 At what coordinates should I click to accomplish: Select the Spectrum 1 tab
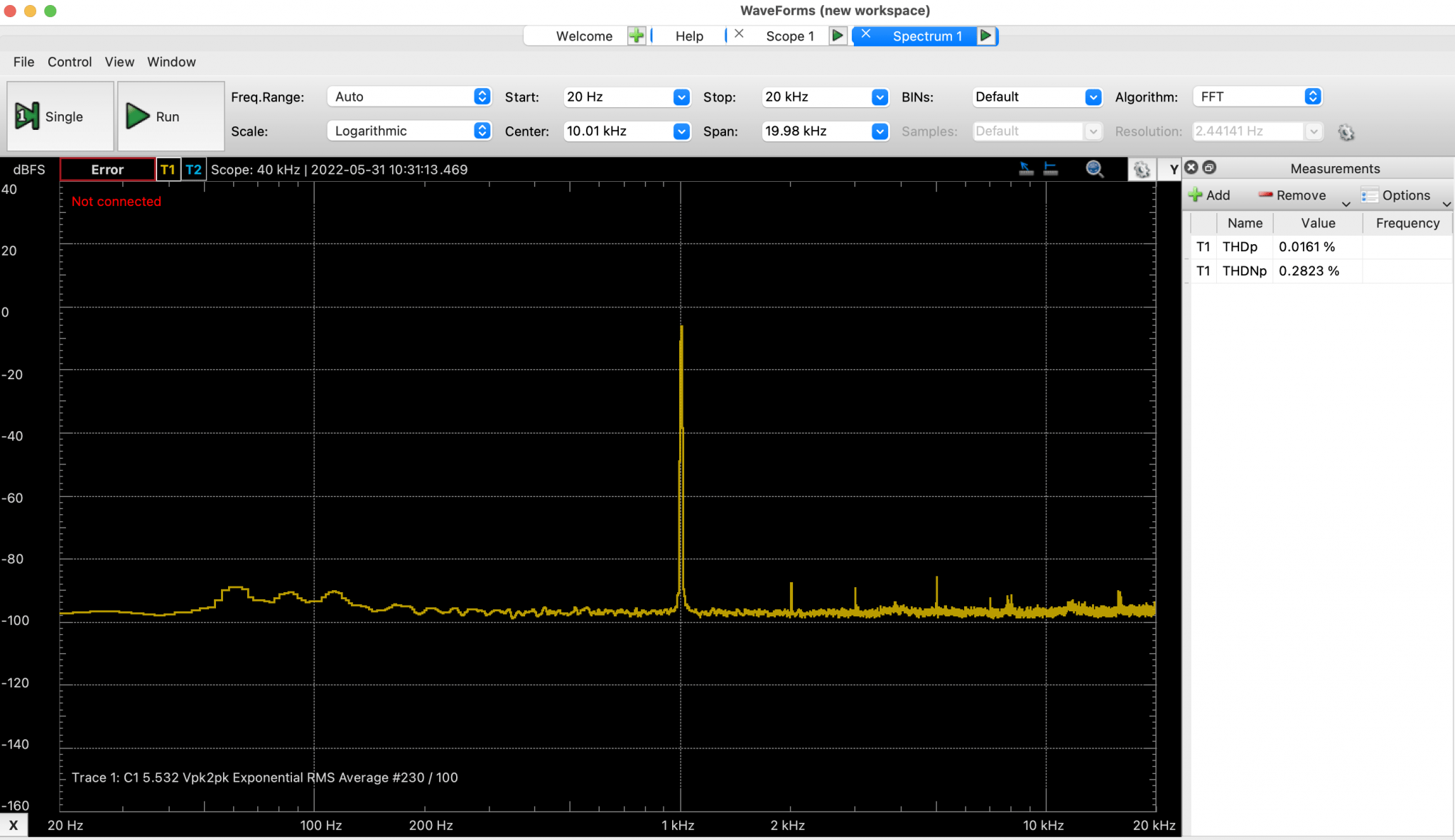pyautogui.click(x=927, y=36)
